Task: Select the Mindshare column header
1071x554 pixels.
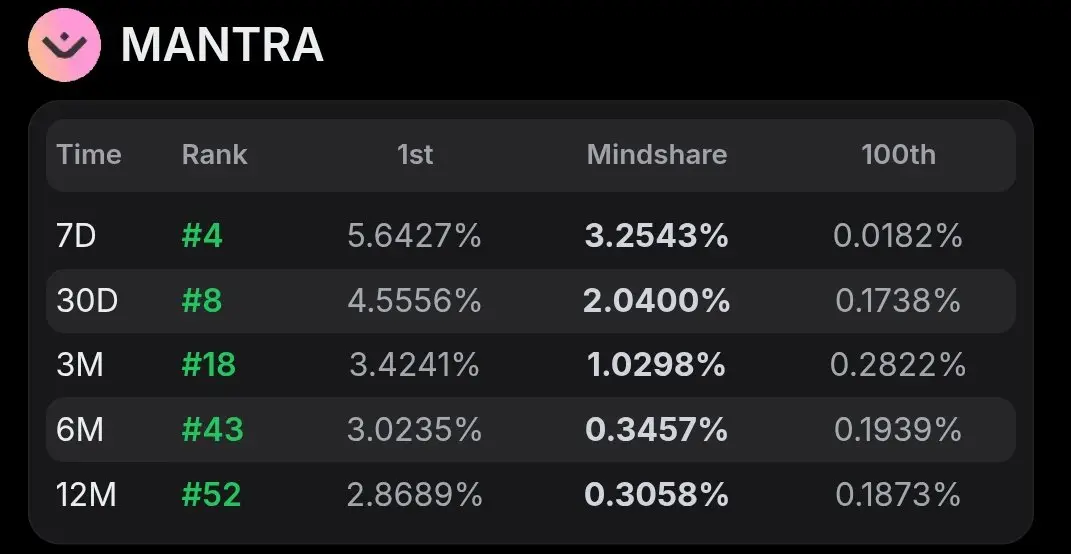Action: 656,154
